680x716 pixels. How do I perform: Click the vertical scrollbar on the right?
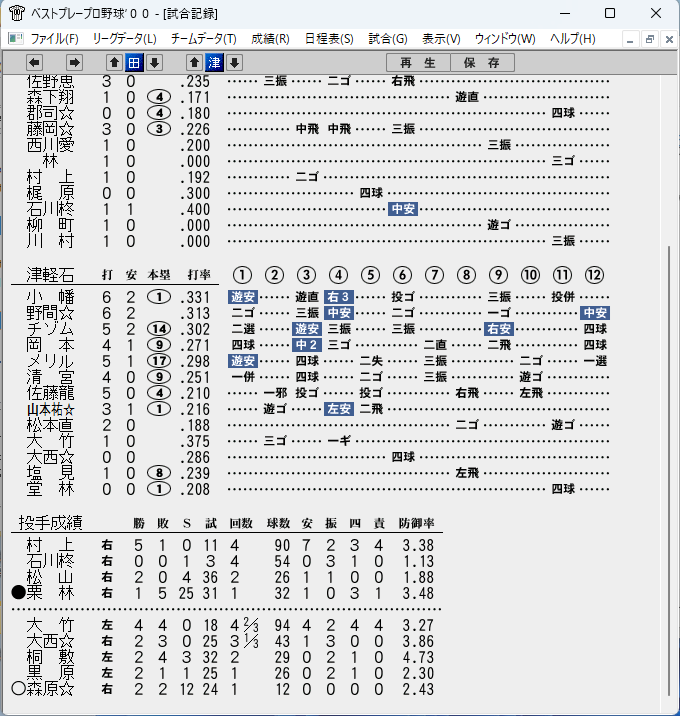pos(669,470)
